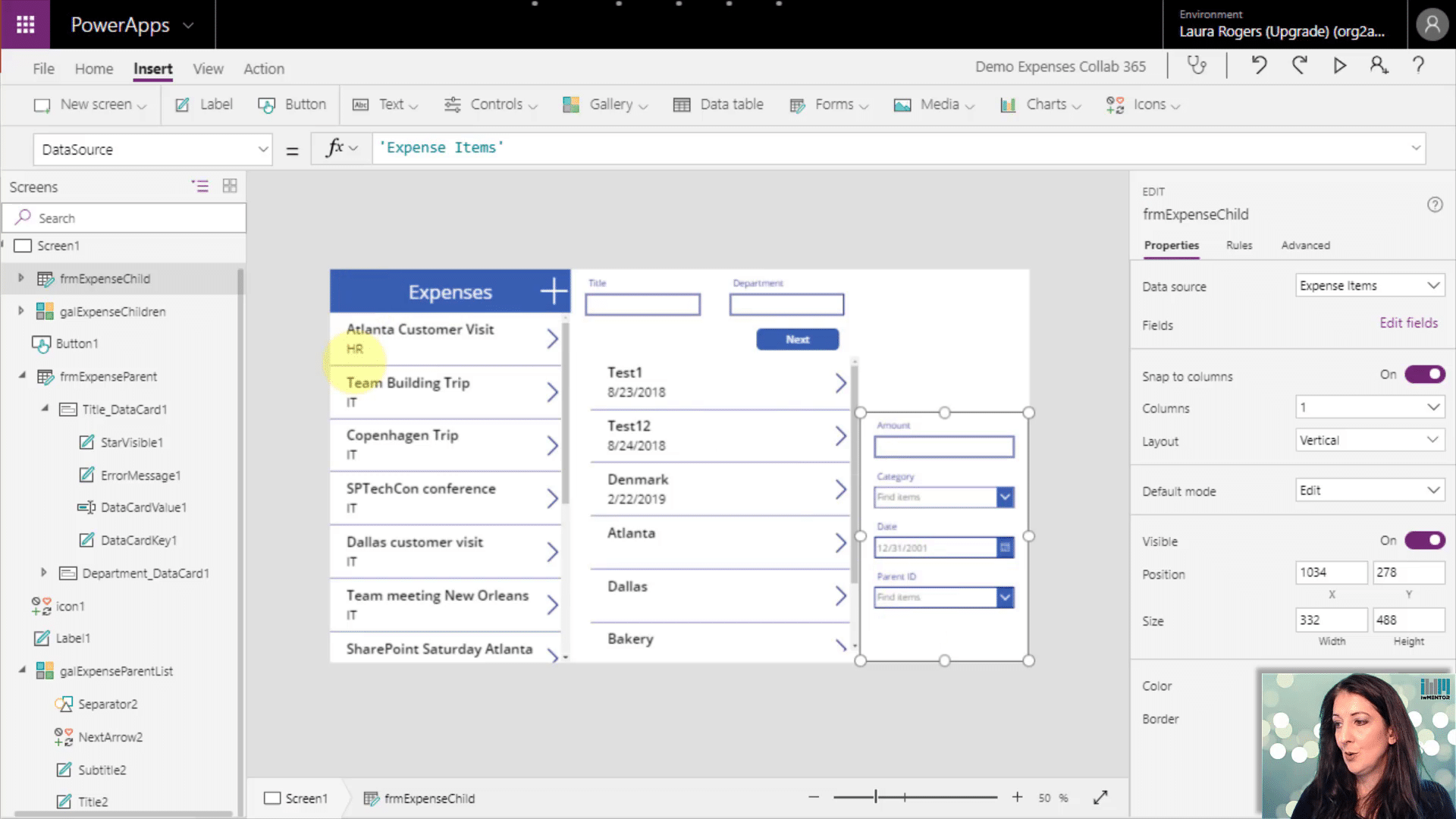This screenshot has height=819, width=1456.
Task: Open the File menu
Action: coord(43,68)
